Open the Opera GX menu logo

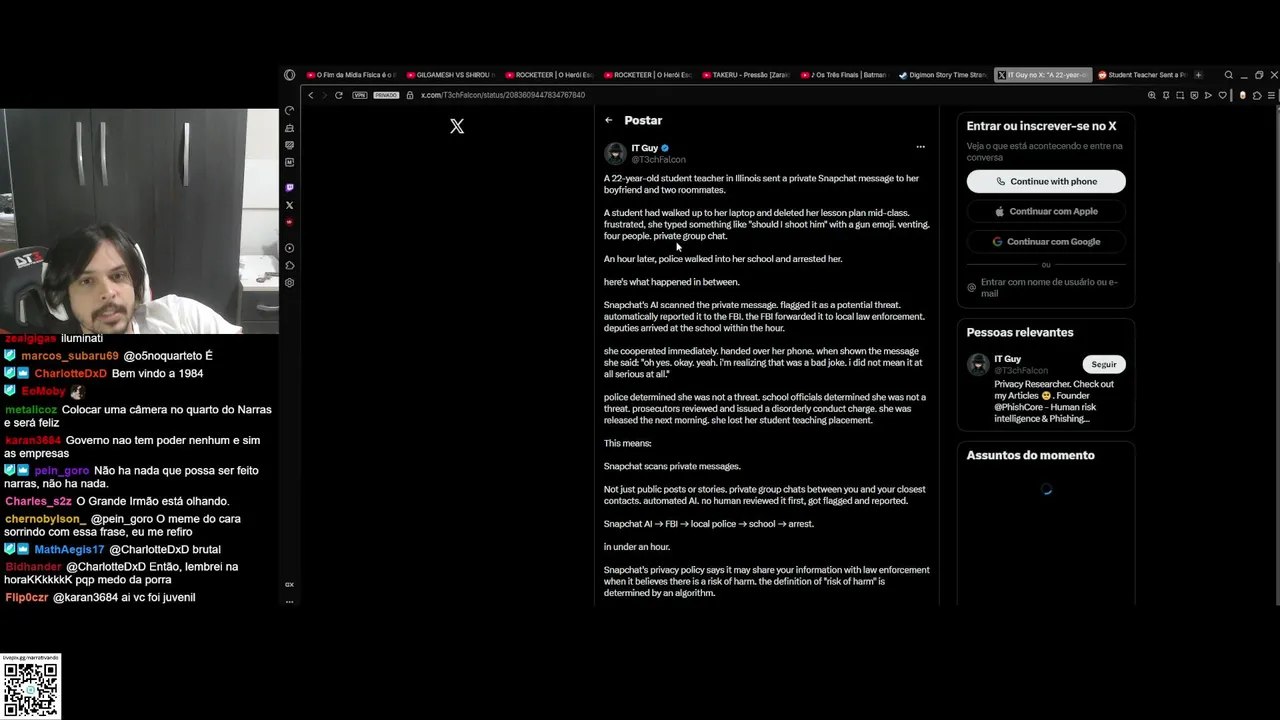(289, 75)
